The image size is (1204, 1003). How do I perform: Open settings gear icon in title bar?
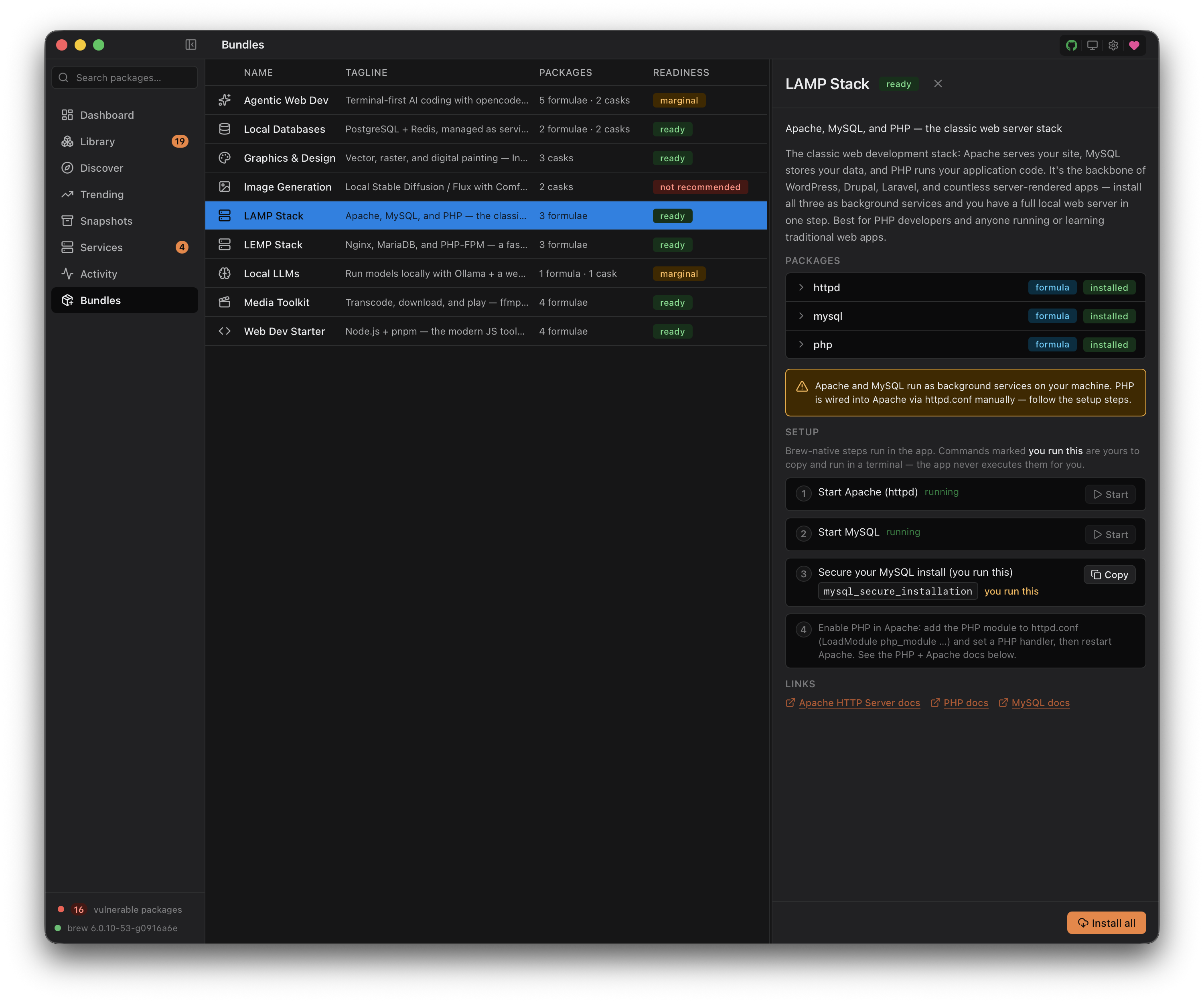(x=1113, y=45)
